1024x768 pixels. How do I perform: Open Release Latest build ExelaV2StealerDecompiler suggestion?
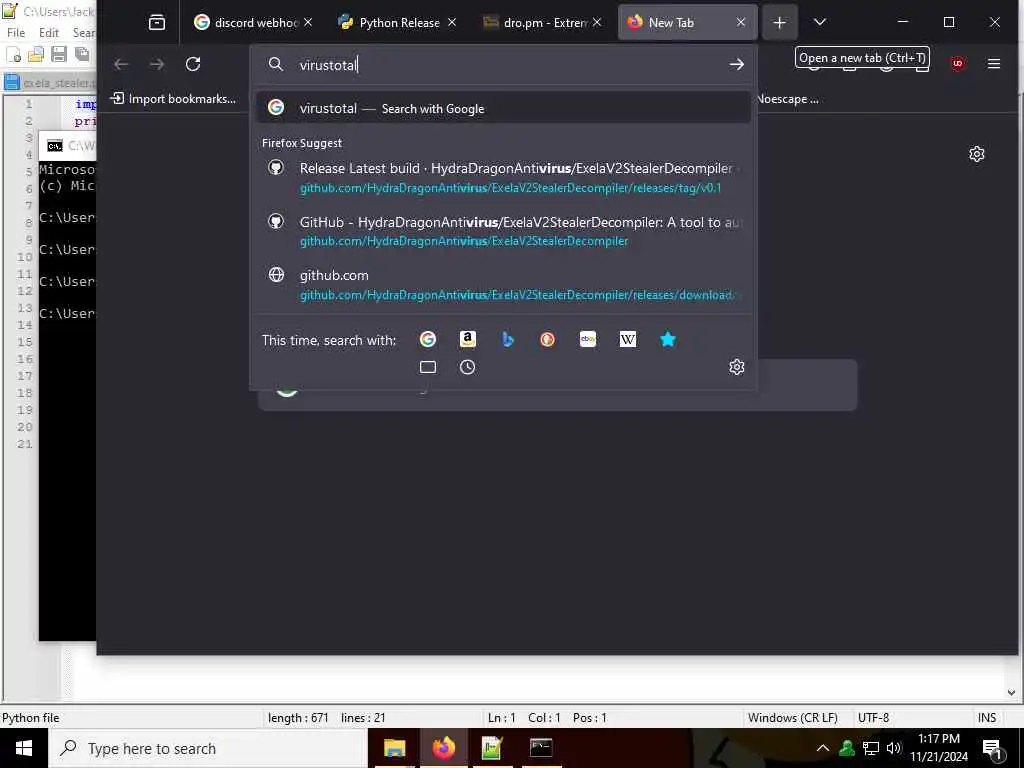503,178
